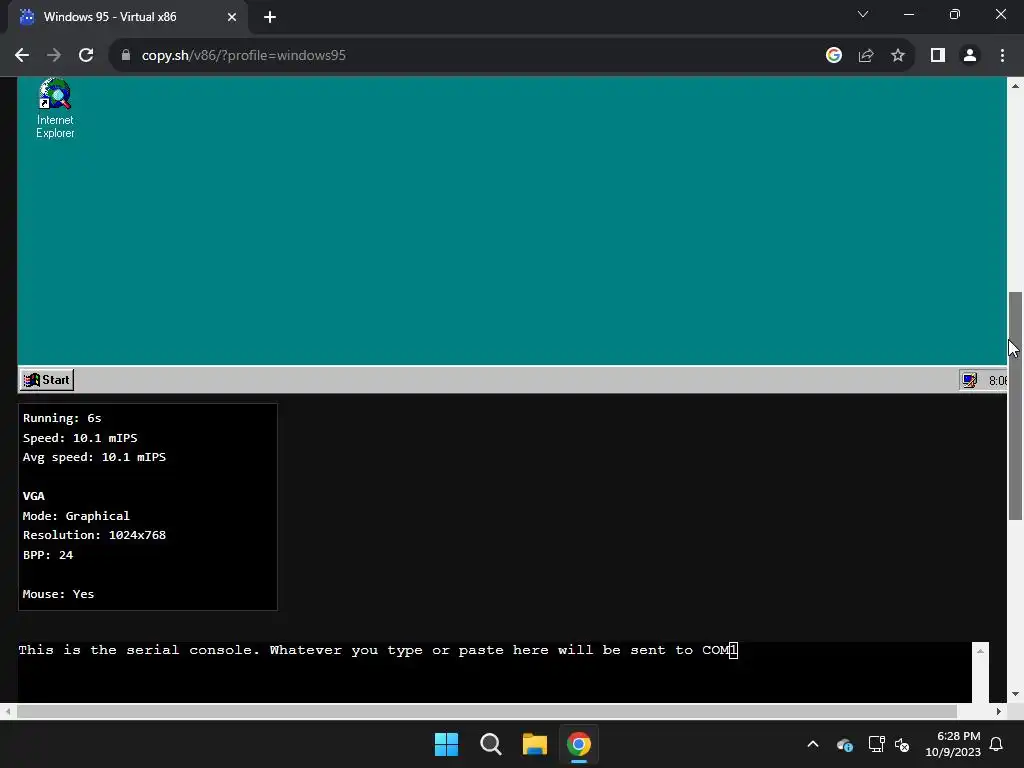View site security lock information

(126, 56)
